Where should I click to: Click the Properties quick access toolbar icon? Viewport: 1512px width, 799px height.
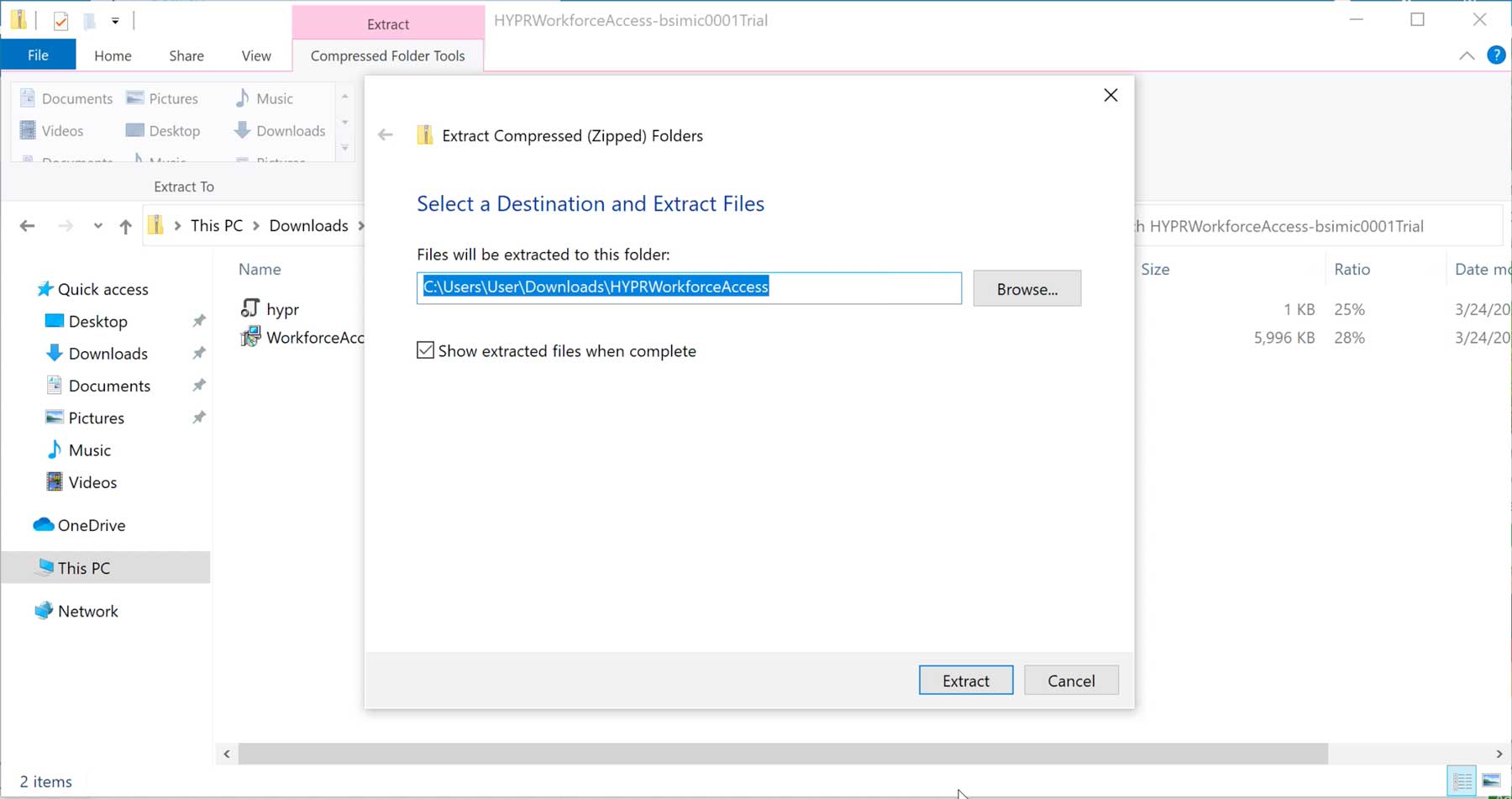pos(60,20)
